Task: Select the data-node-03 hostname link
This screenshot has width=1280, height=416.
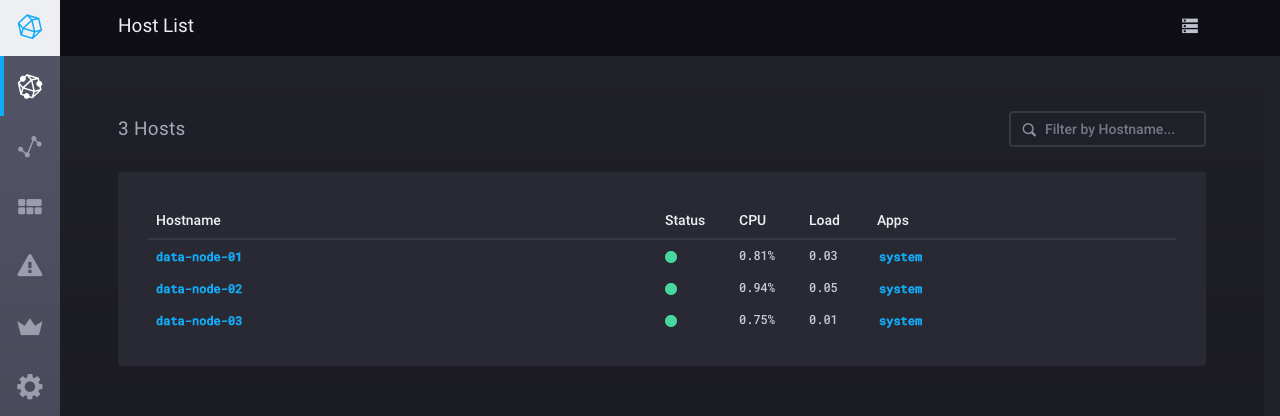Action: pos(199,321)
